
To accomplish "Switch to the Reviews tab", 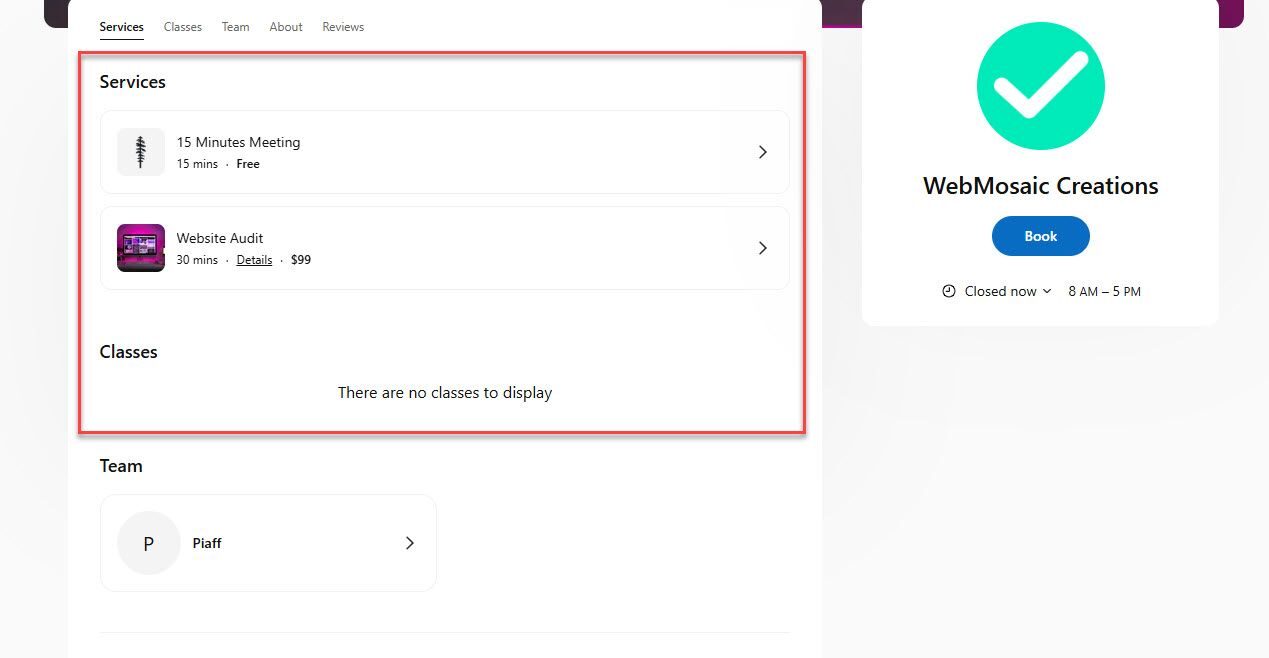I will pyautogui.click(x=342, y=27).
